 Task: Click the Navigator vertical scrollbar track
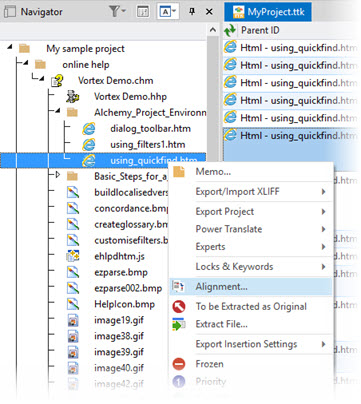[213, 100]
